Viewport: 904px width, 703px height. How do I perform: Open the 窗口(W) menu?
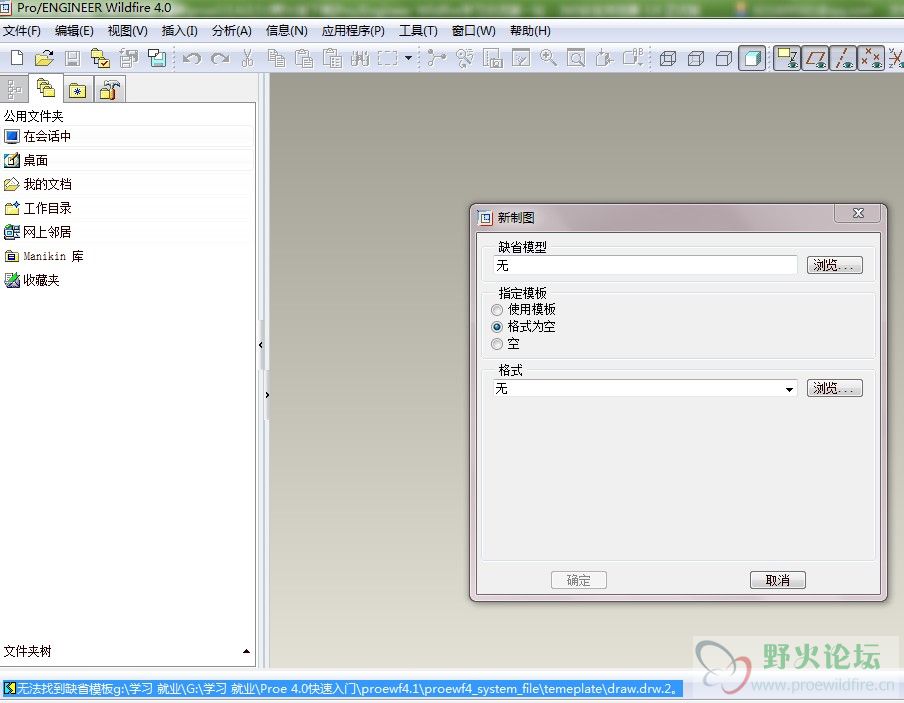click(473, 31)
